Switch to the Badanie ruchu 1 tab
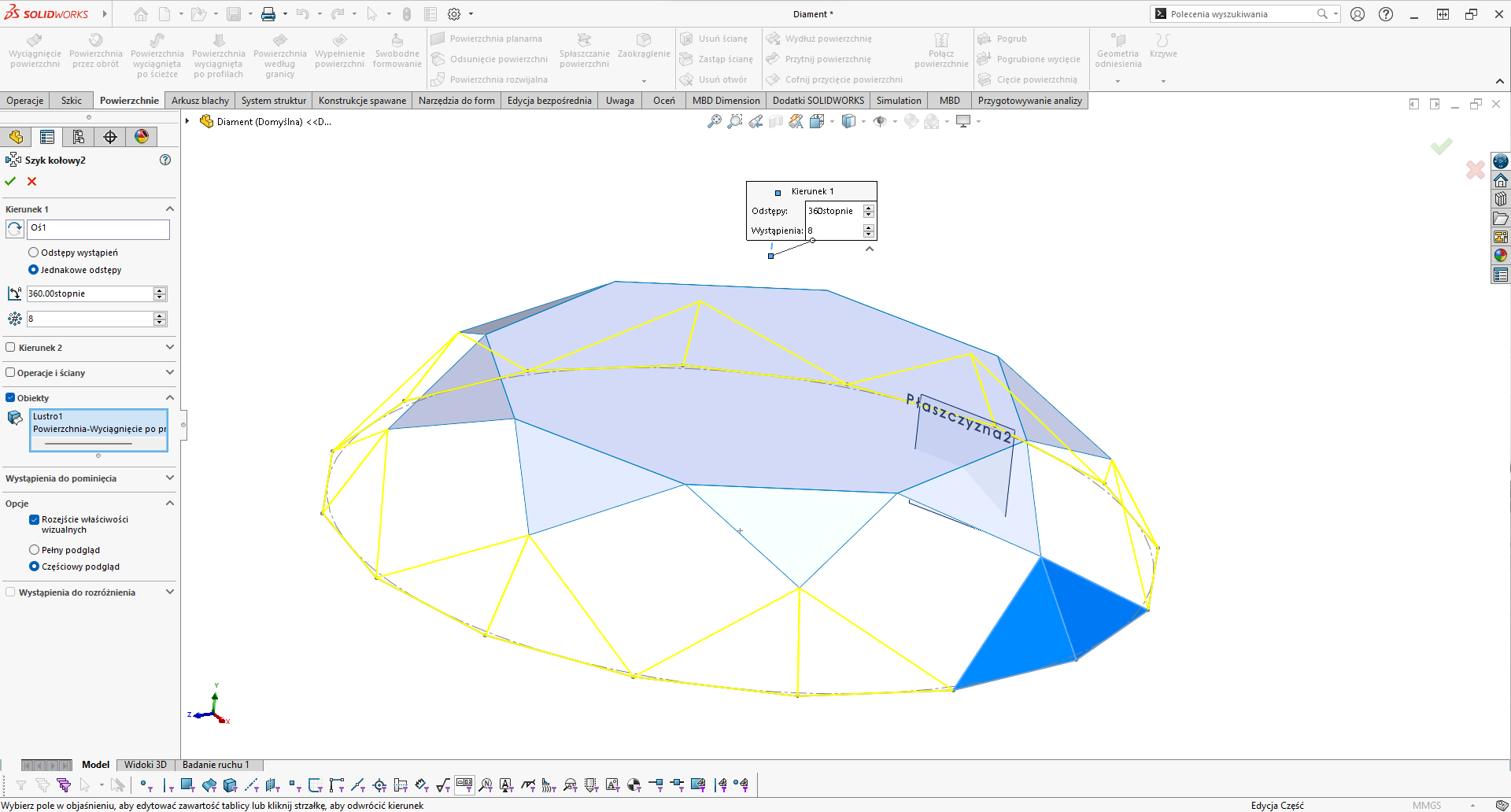 coord(216,765)
